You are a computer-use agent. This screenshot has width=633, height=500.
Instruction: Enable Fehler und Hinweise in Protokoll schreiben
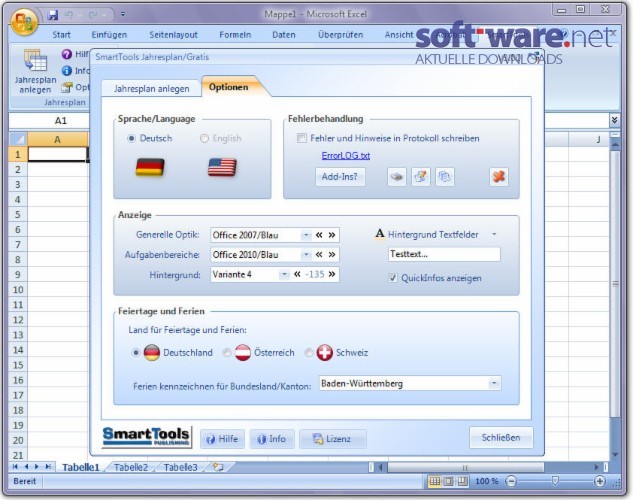(302, 138)
